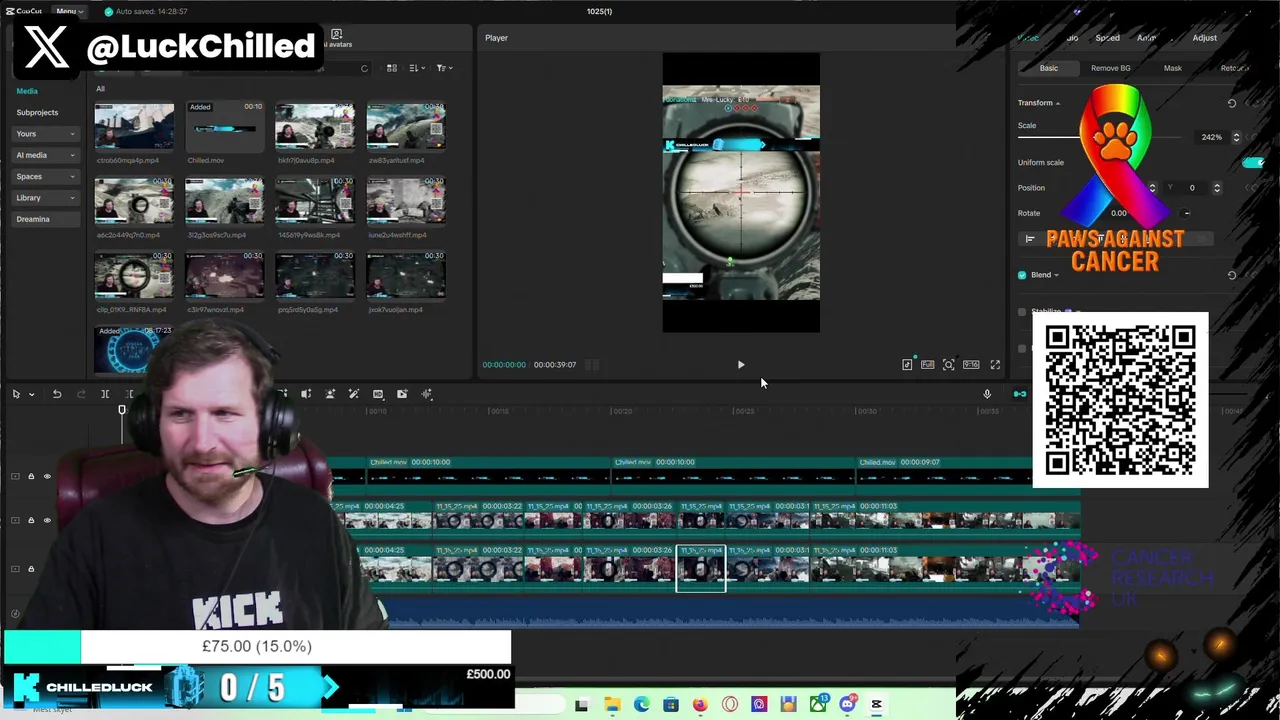
Task: Refresh the media search bar
Action: tap(364, 68)
